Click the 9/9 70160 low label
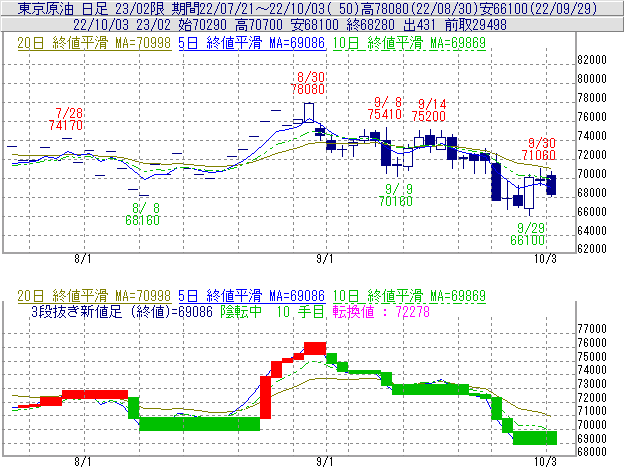The width and height of the screenshot is (624, 475). point(396,195)
